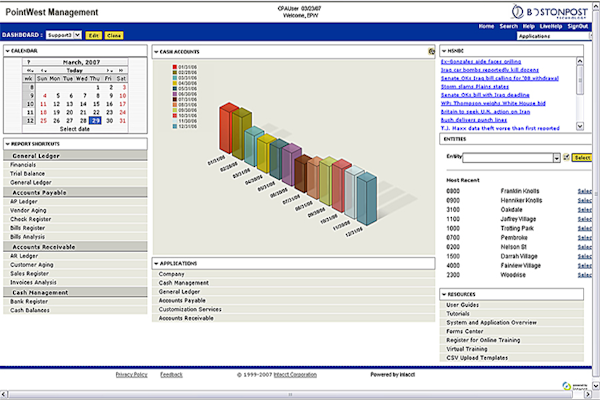Click the news panel scrollbar up arrow
The image size is (600, 400).
coord(580,61)
